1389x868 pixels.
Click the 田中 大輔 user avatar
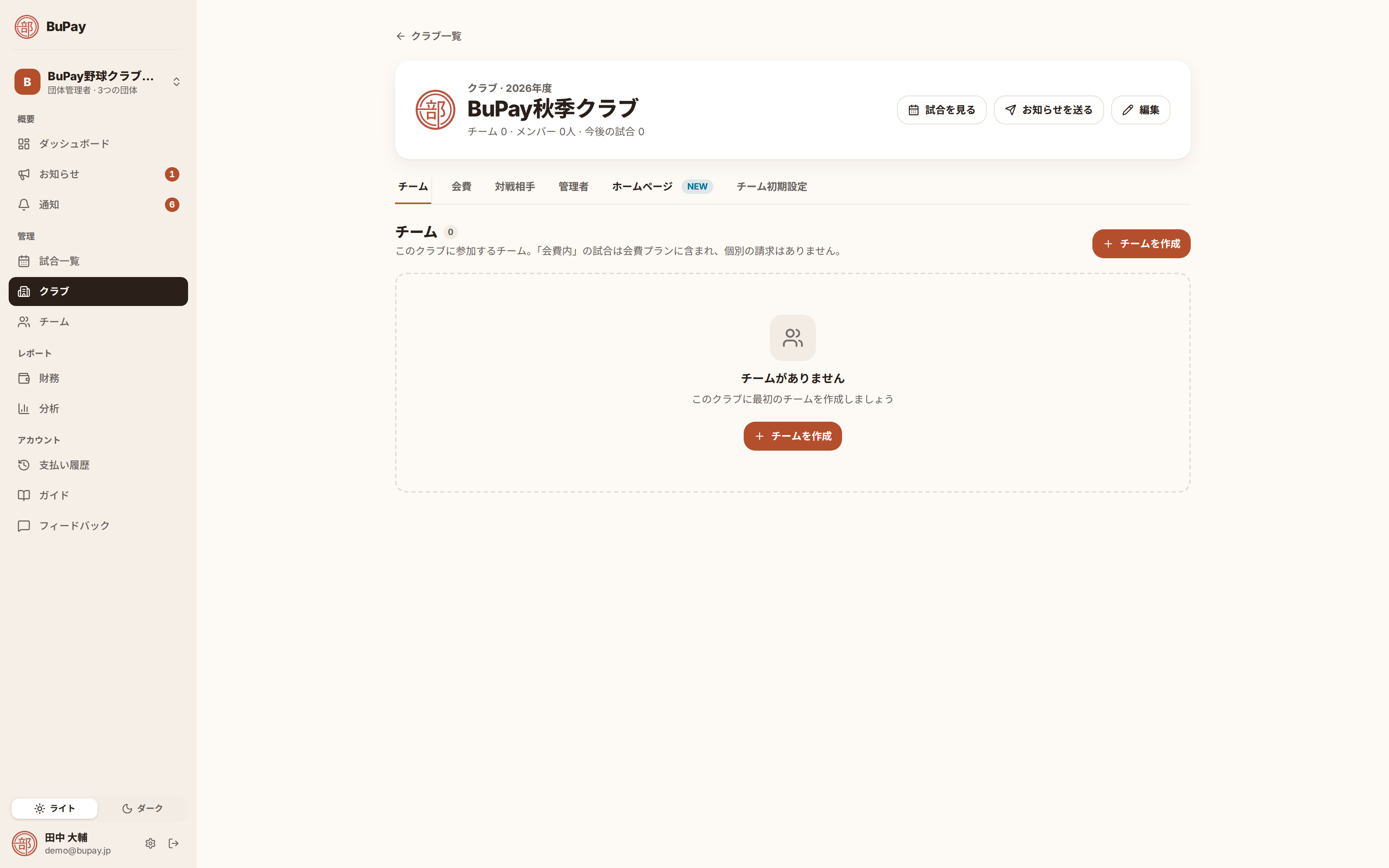tap(25, 843)
